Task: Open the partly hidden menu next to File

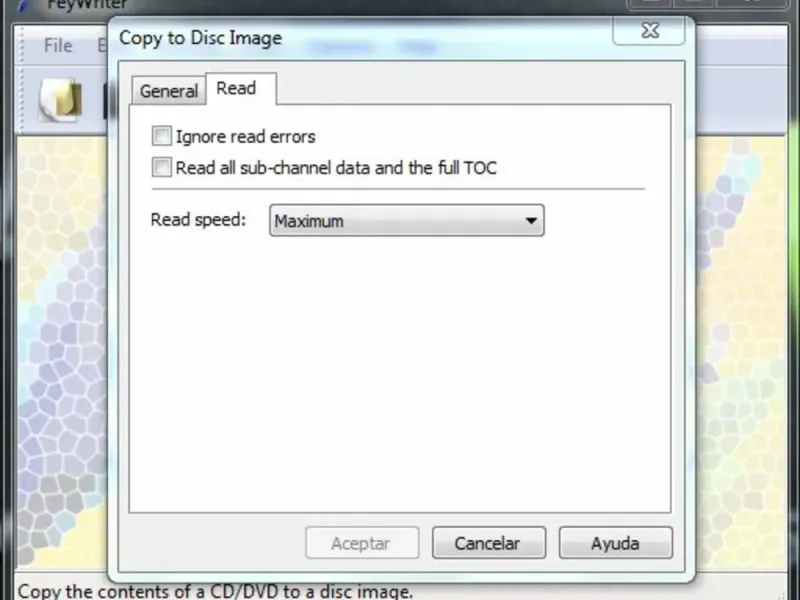Action: [103, 45]
